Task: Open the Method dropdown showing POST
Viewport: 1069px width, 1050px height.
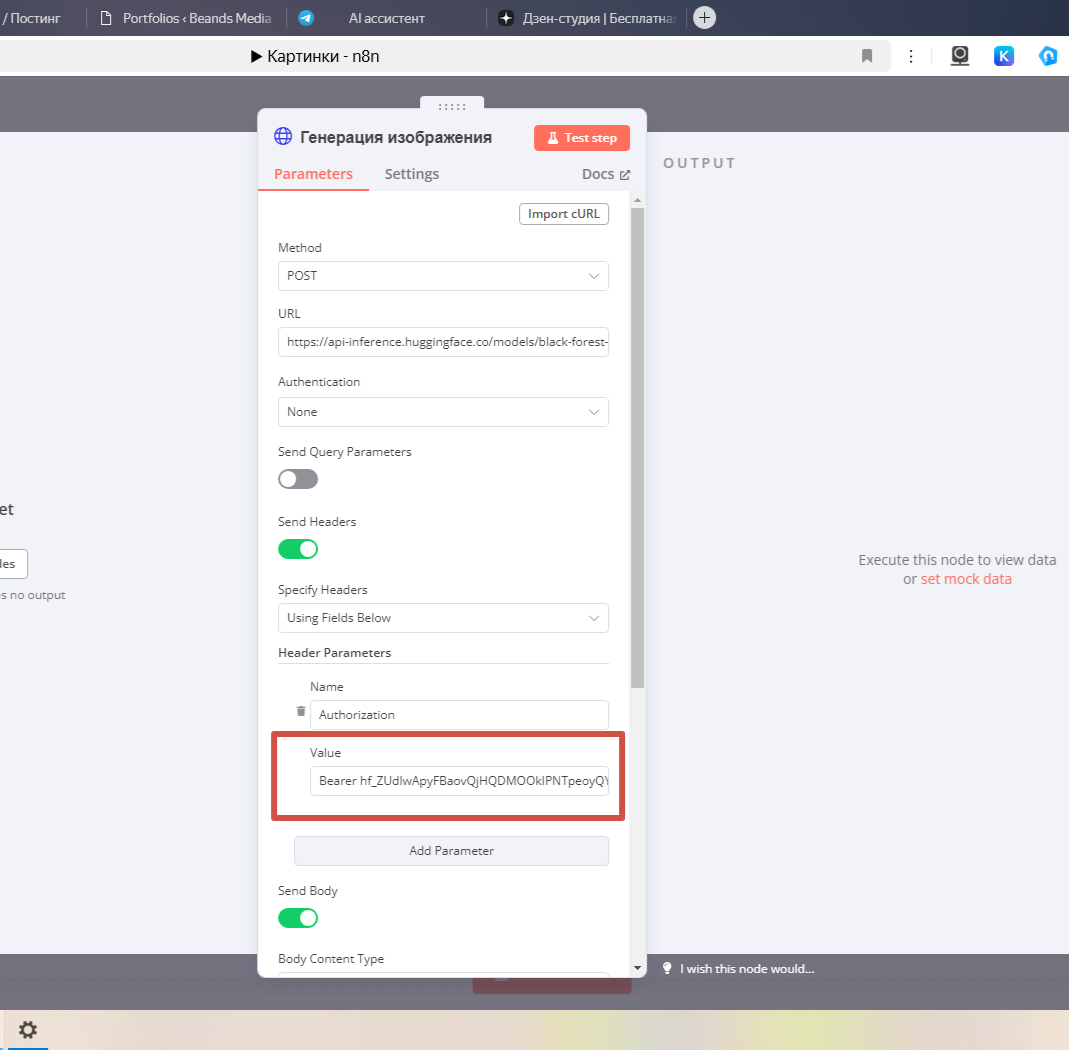Action: point(443,276)
